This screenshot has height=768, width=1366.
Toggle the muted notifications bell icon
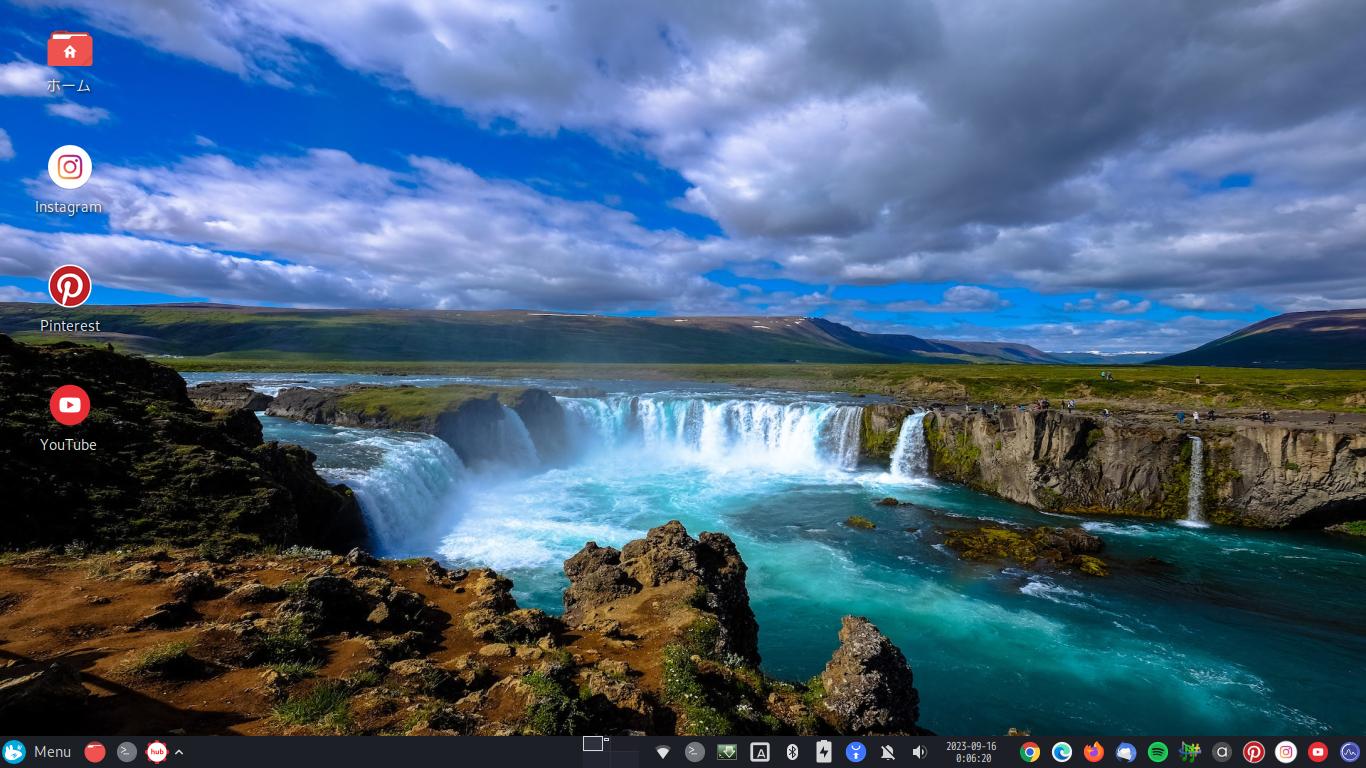click(887, 752)
